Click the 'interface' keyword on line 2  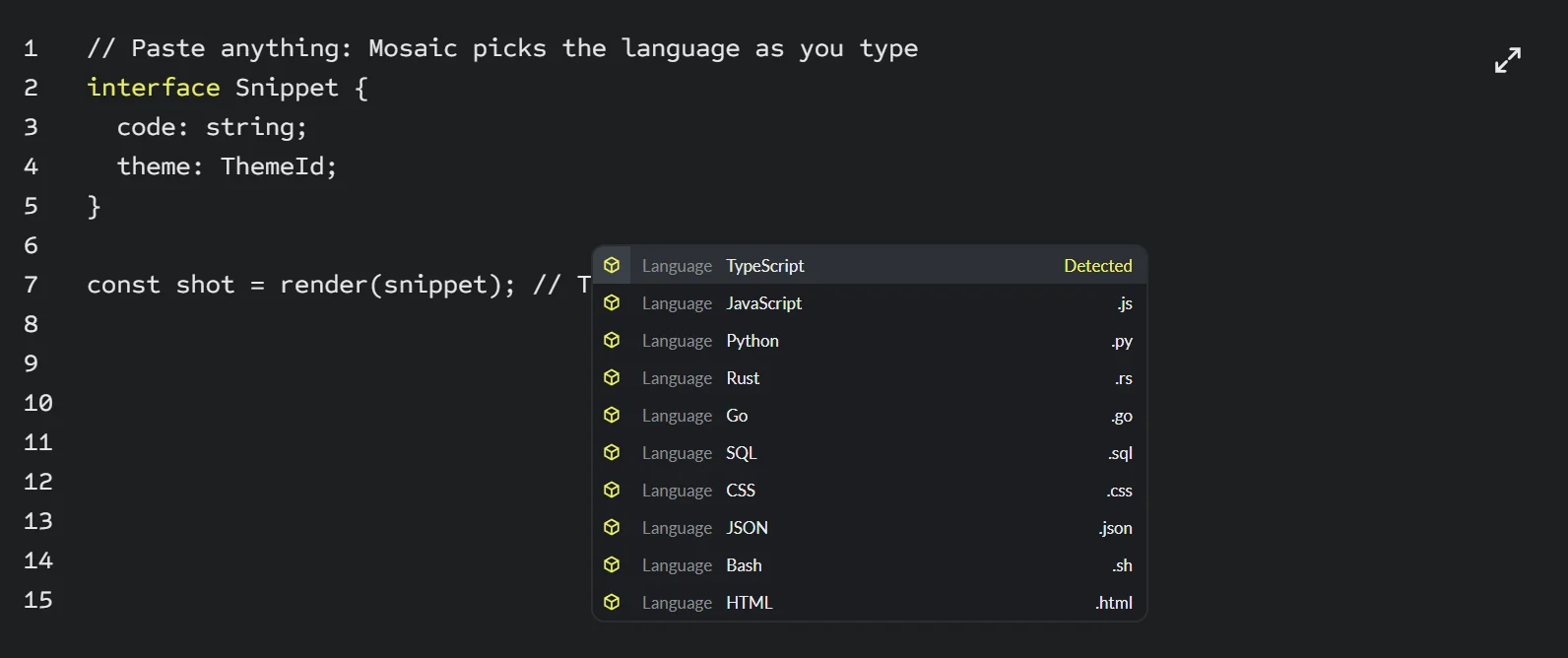(x=154, y=88)
